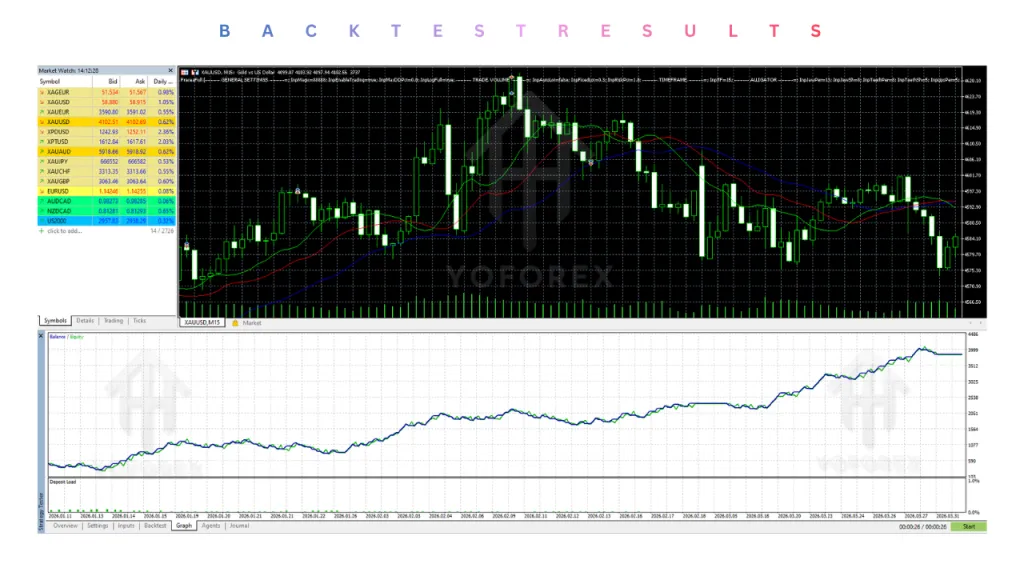Click the tester elapsed time 00:00:26 readout
Image resolution: width=1024 pixels, height=576 pixels.
point(923,527)
